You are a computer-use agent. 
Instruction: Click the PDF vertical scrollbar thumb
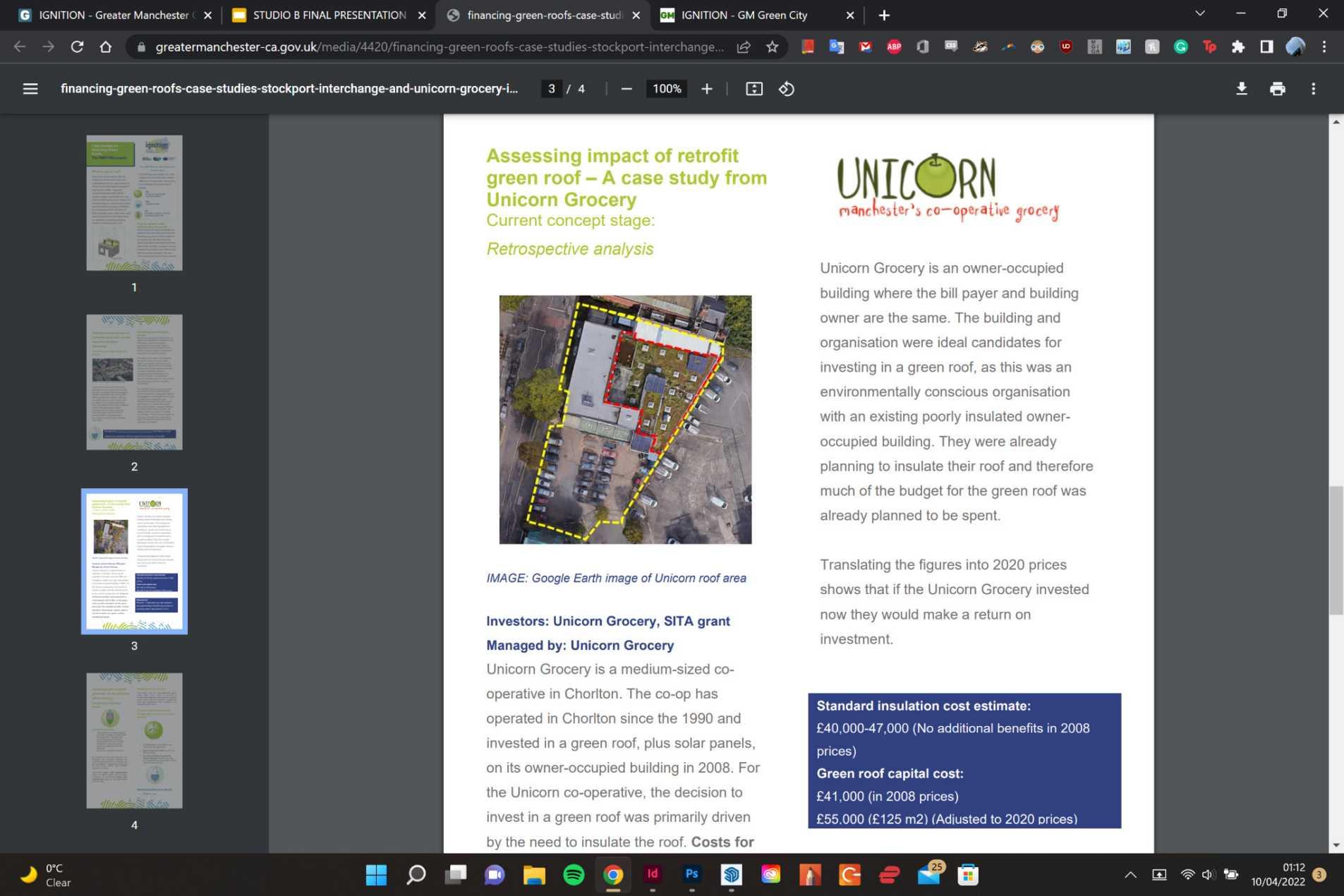1336,551
